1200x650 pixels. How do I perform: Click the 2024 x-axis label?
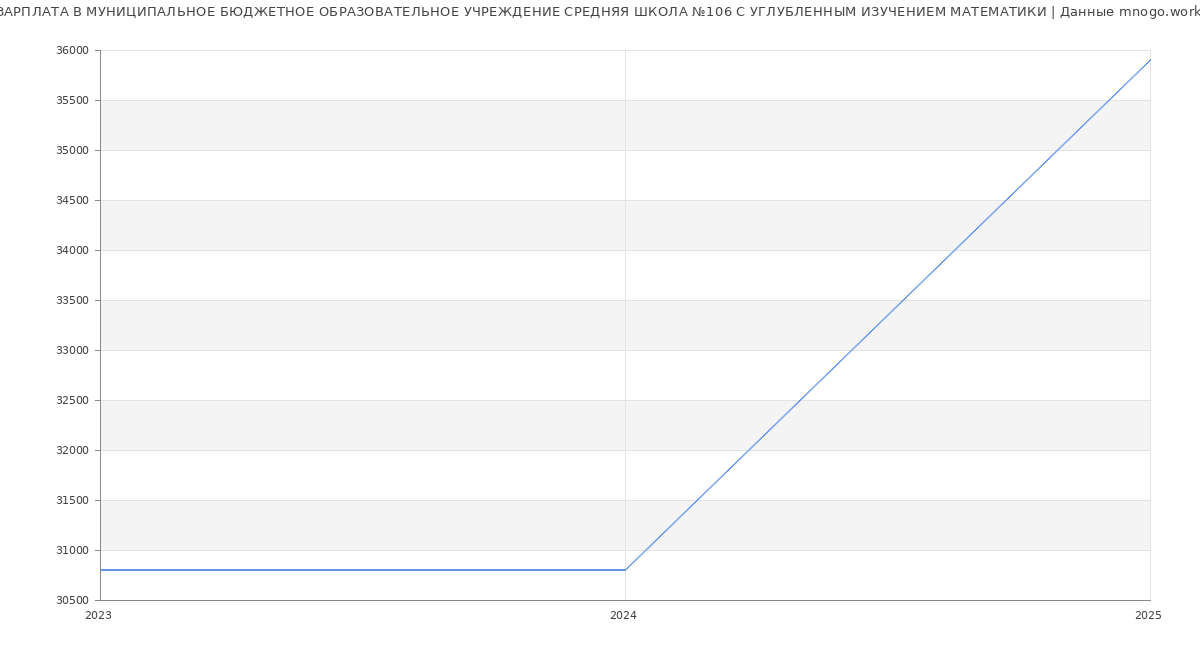click(623, 616)
